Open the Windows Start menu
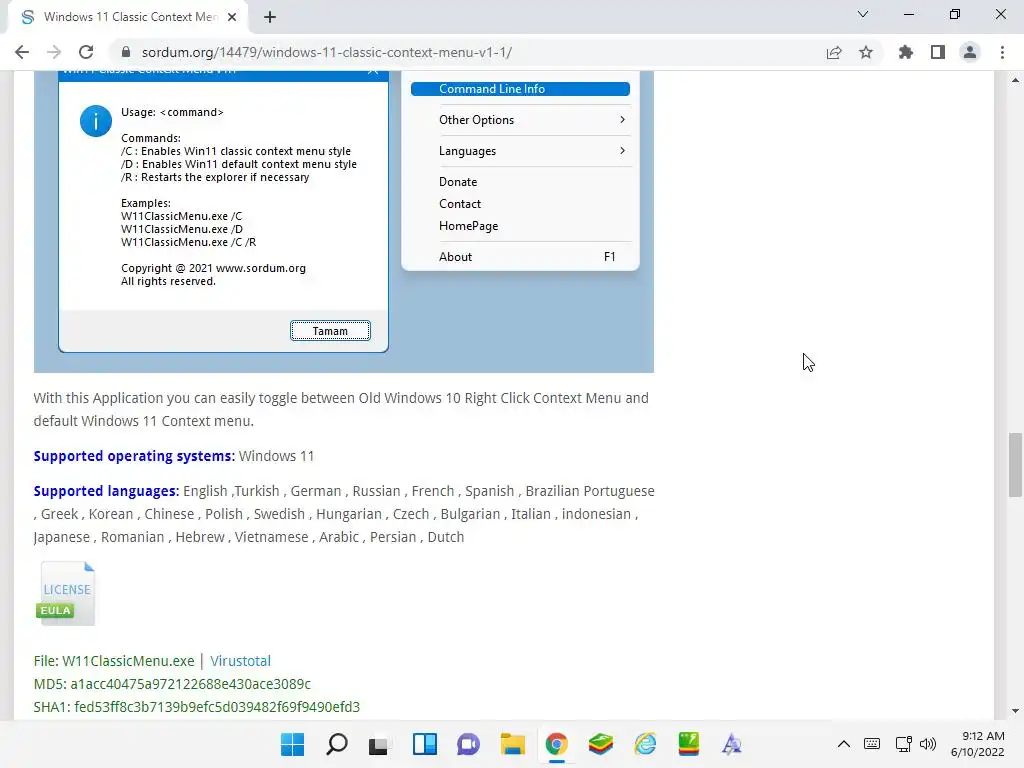The width and height of the screenshot is (1024, 768). click(x=293, y=744)
